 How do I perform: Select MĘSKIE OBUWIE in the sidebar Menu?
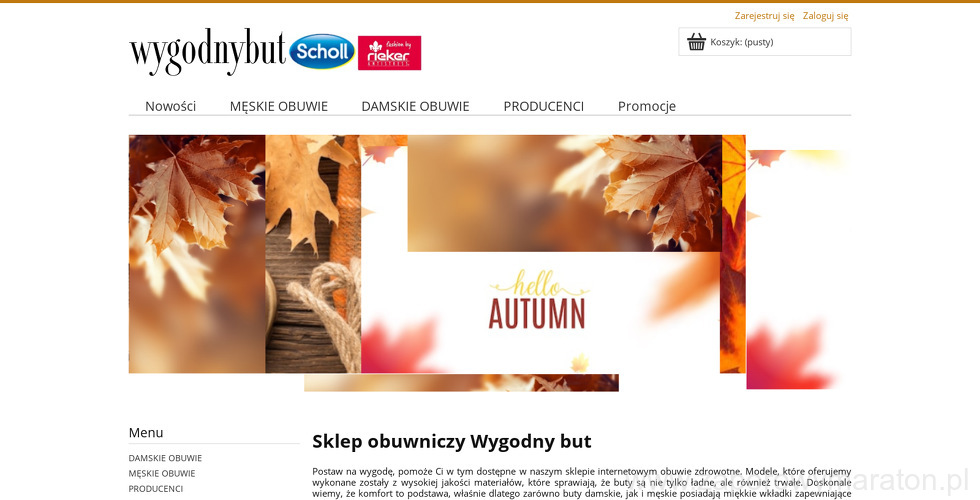(x=162, y=474)
